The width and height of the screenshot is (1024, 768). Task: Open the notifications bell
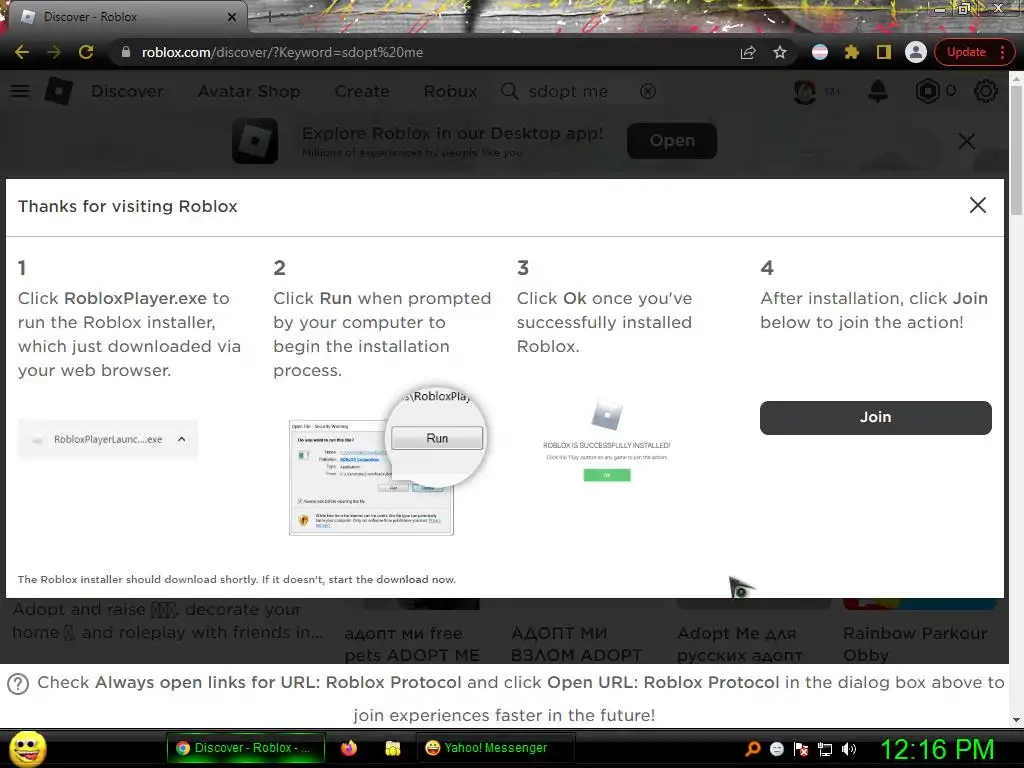tap(878, 91)
